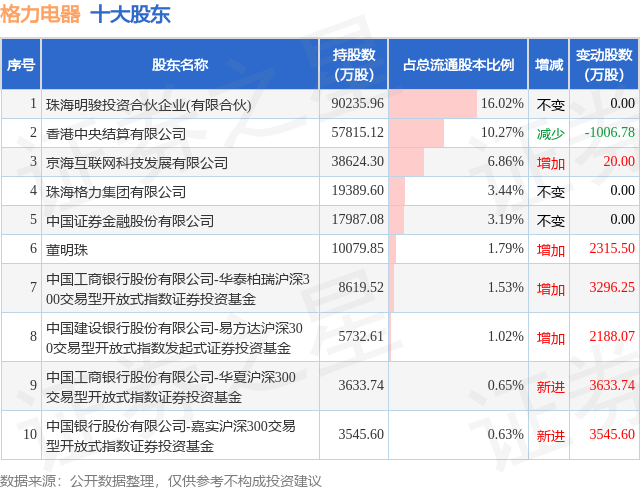640x490 pixels.
Task: Click holdings value 8619.52
Action: (361, 287)
